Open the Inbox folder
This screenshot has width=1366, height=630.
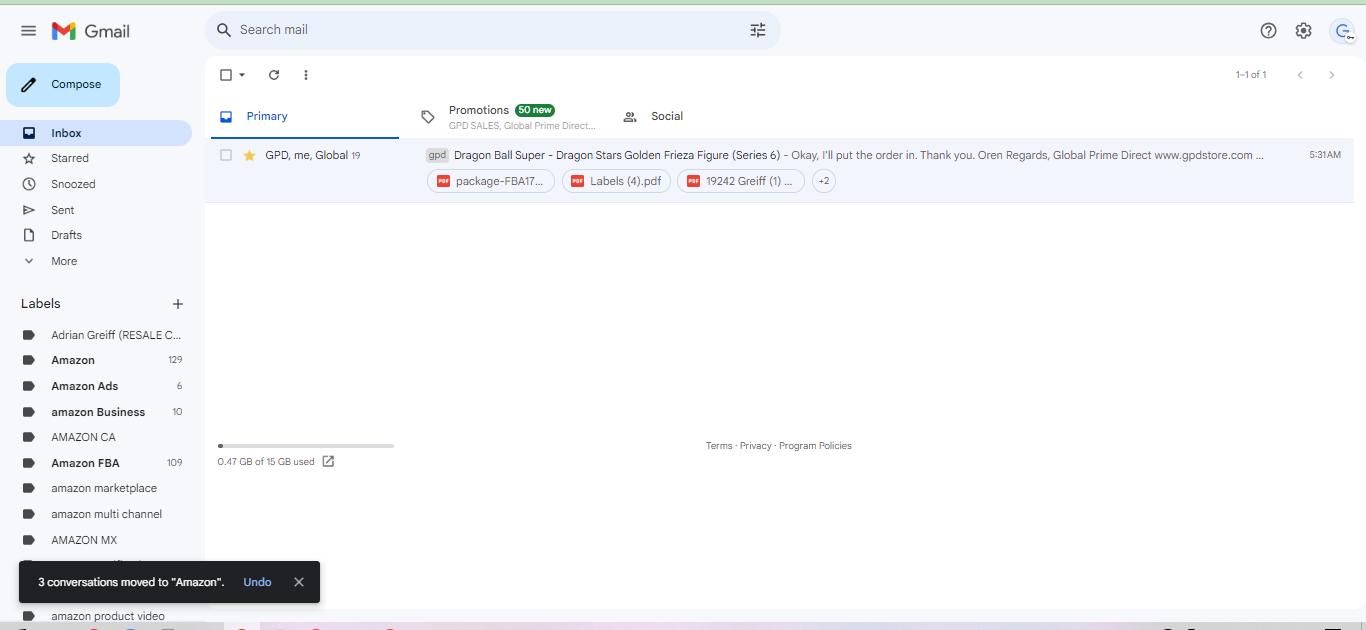96,133
